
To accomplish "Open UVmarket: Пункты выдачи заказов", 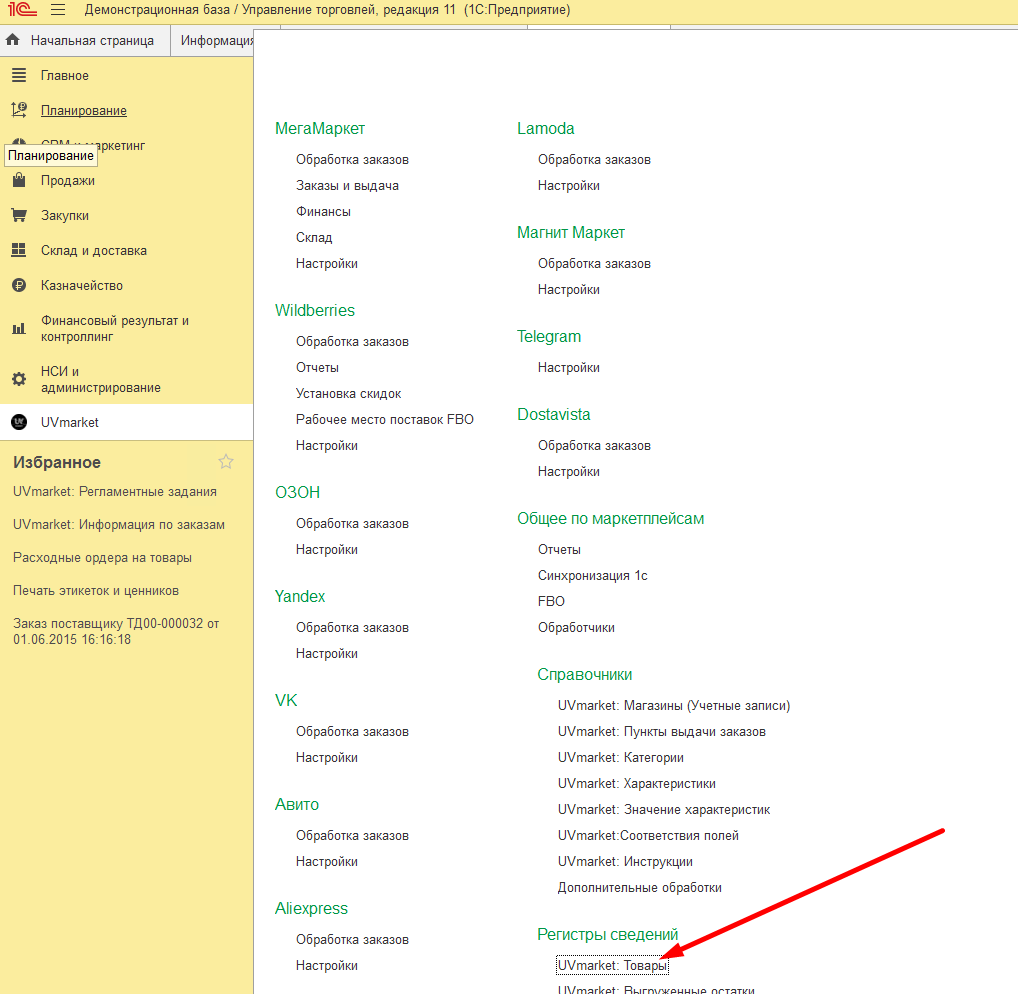I will [x=662, y=731].
